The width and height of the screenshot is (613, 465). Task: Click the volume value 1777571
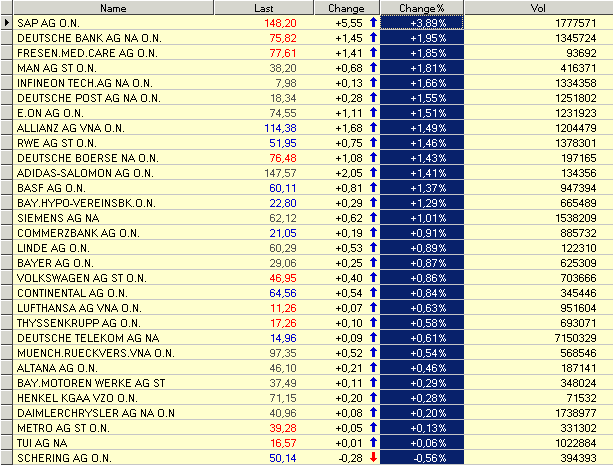click(575, 23)
